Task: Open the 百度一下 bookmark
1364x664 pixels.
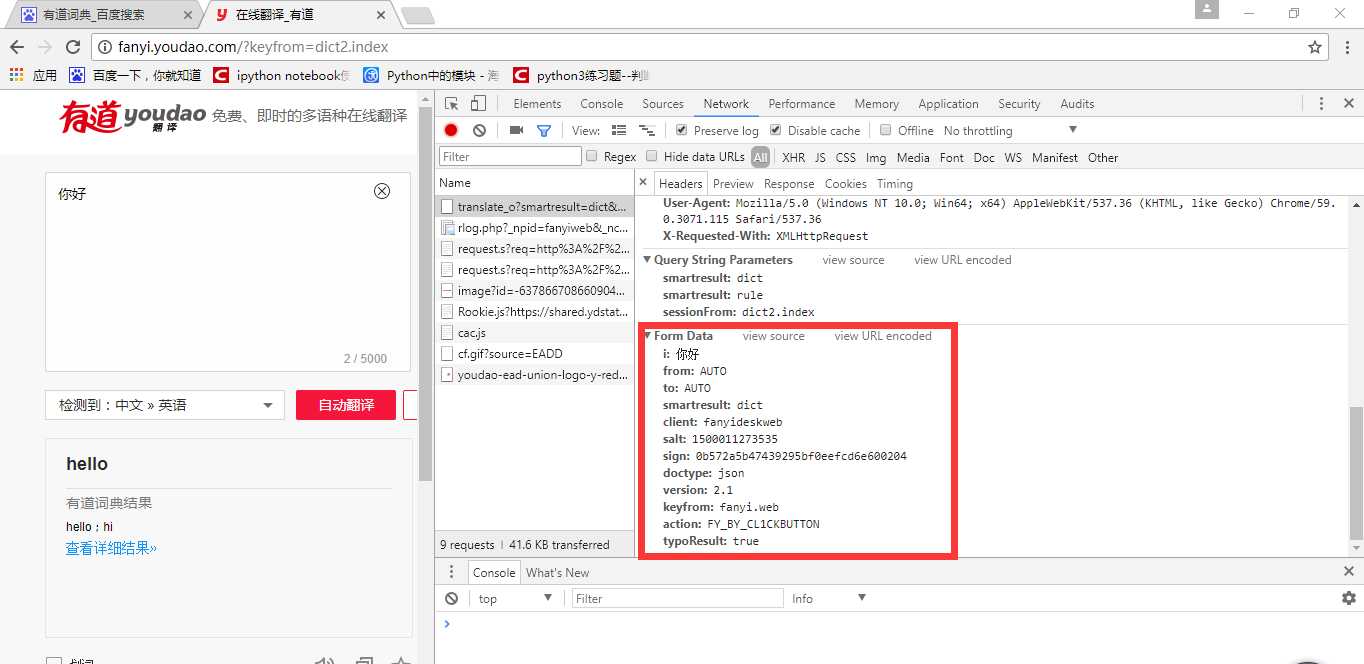Action: 135,75
